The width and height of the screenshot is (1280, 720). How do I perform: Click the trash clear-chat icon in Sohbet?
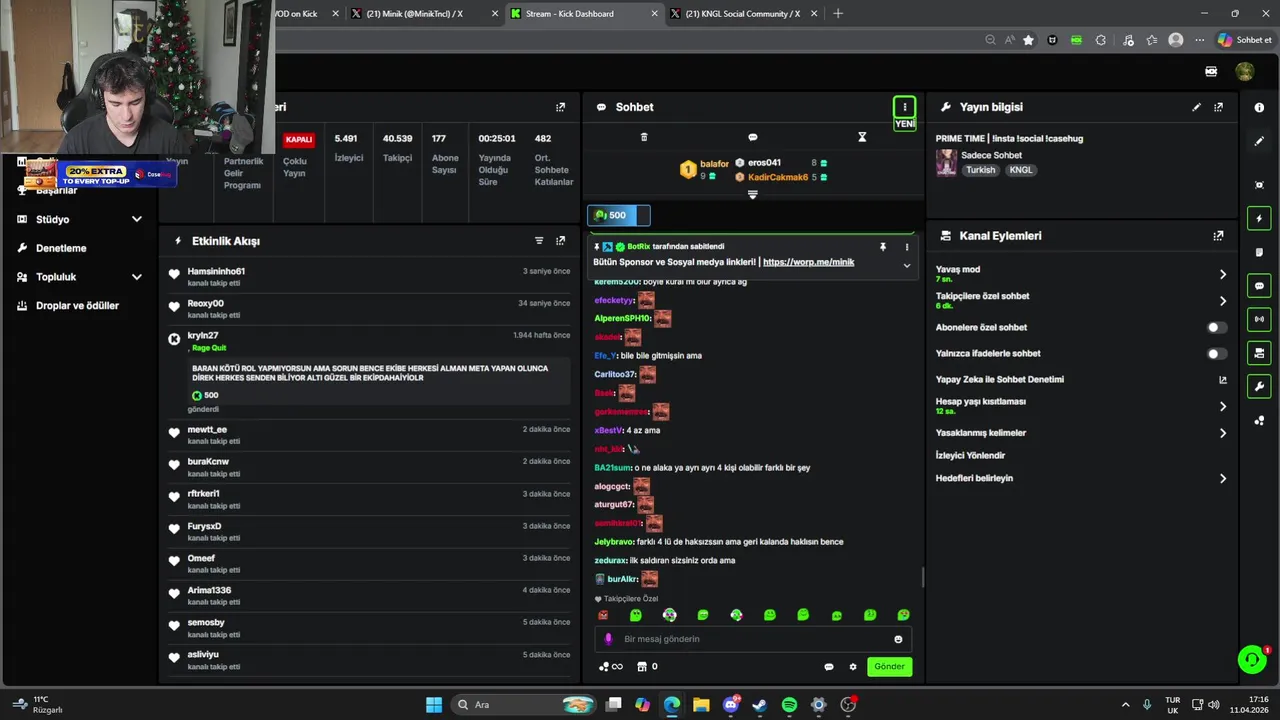point(644,137)
